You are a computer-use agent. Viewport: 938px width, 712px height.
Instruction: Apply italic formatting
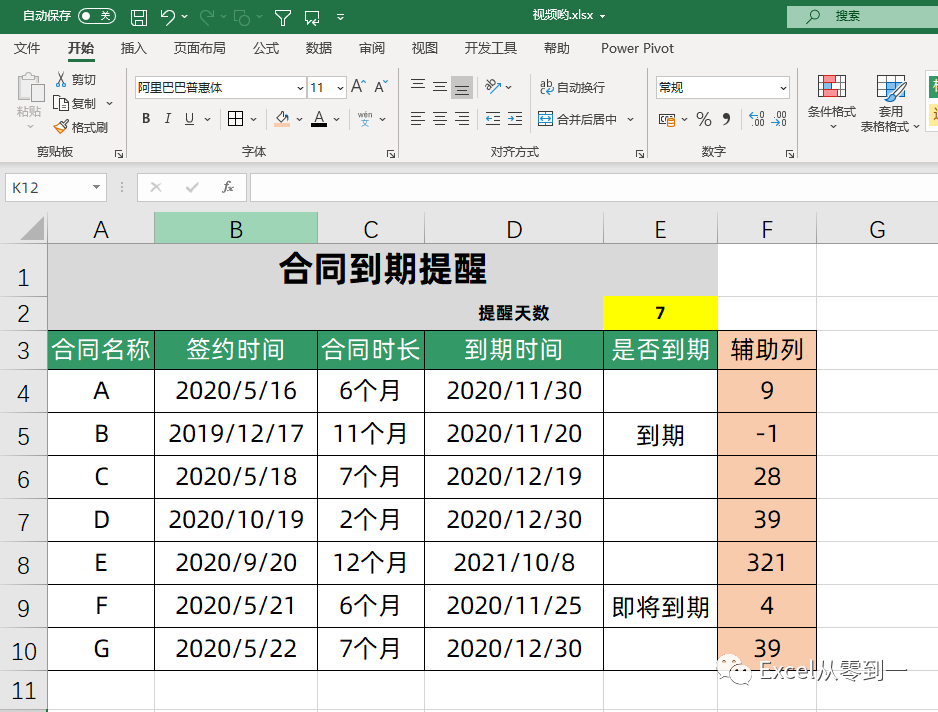coord(168,117)
